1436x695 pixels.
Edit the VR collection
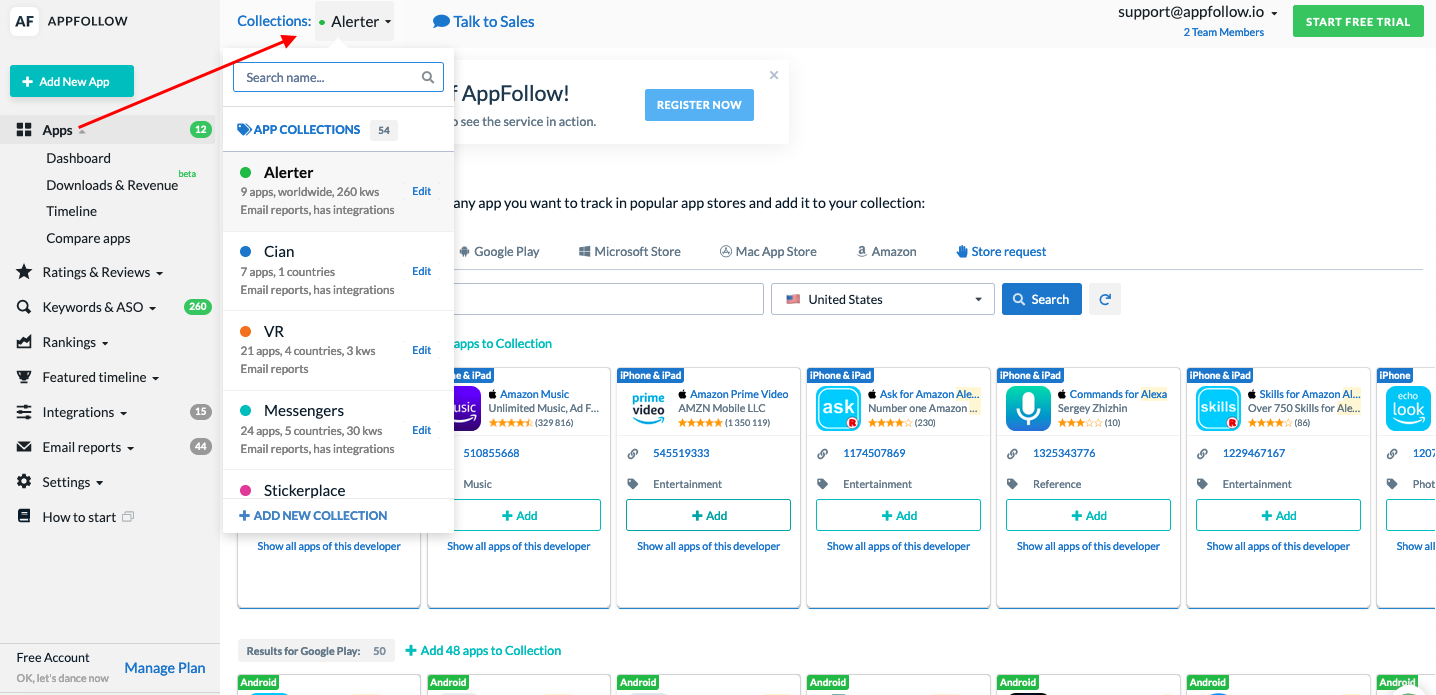422,350
